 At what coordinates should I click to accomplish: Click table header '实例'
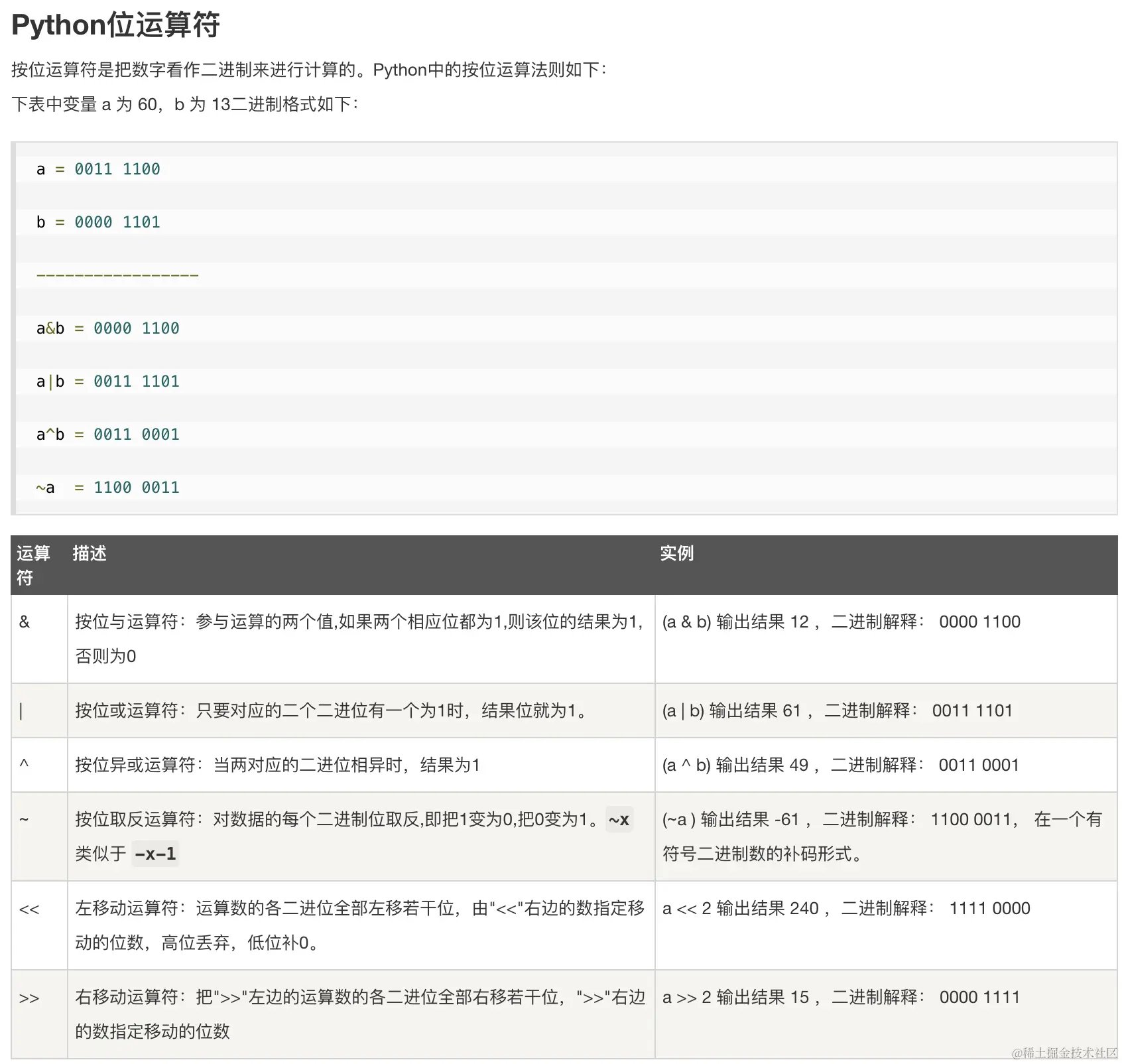pos(676,553)
